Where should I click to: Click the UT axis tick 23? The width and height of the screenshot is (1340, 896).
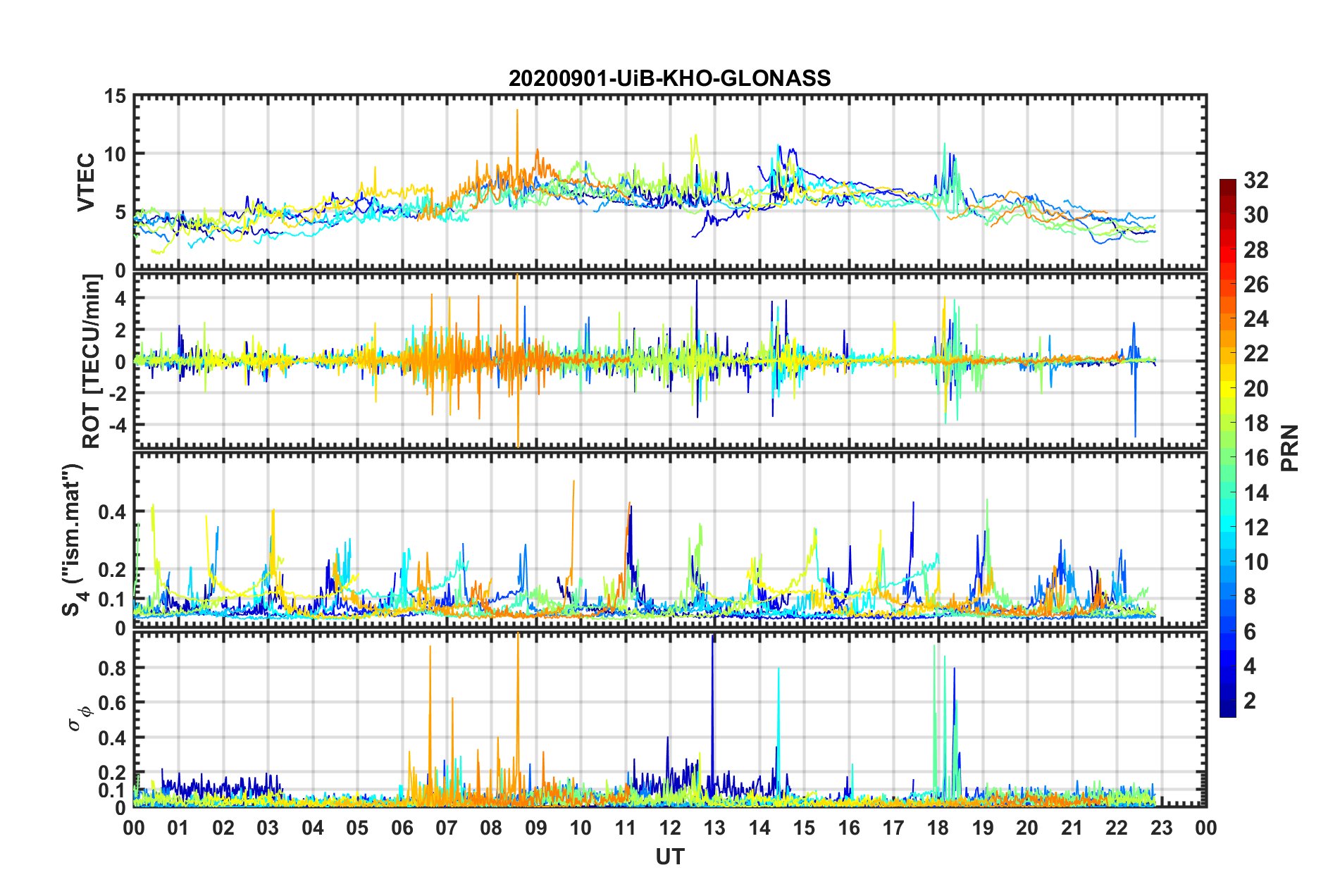click(x=1162, y=828)
